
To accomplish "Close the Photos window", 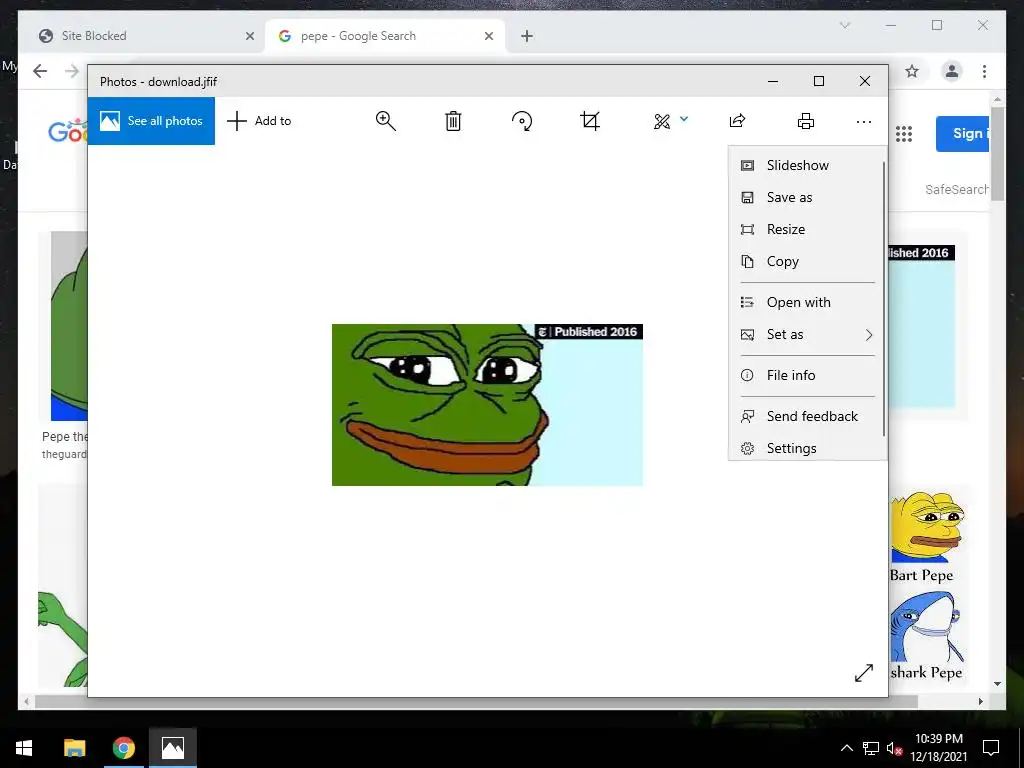I will pos(865,82).
